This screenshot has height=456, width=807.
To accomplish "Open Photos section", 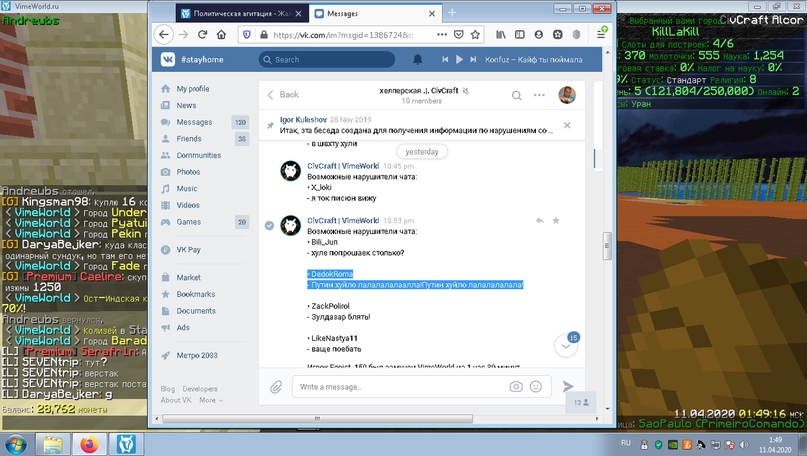I will click(x=188, y=172).
